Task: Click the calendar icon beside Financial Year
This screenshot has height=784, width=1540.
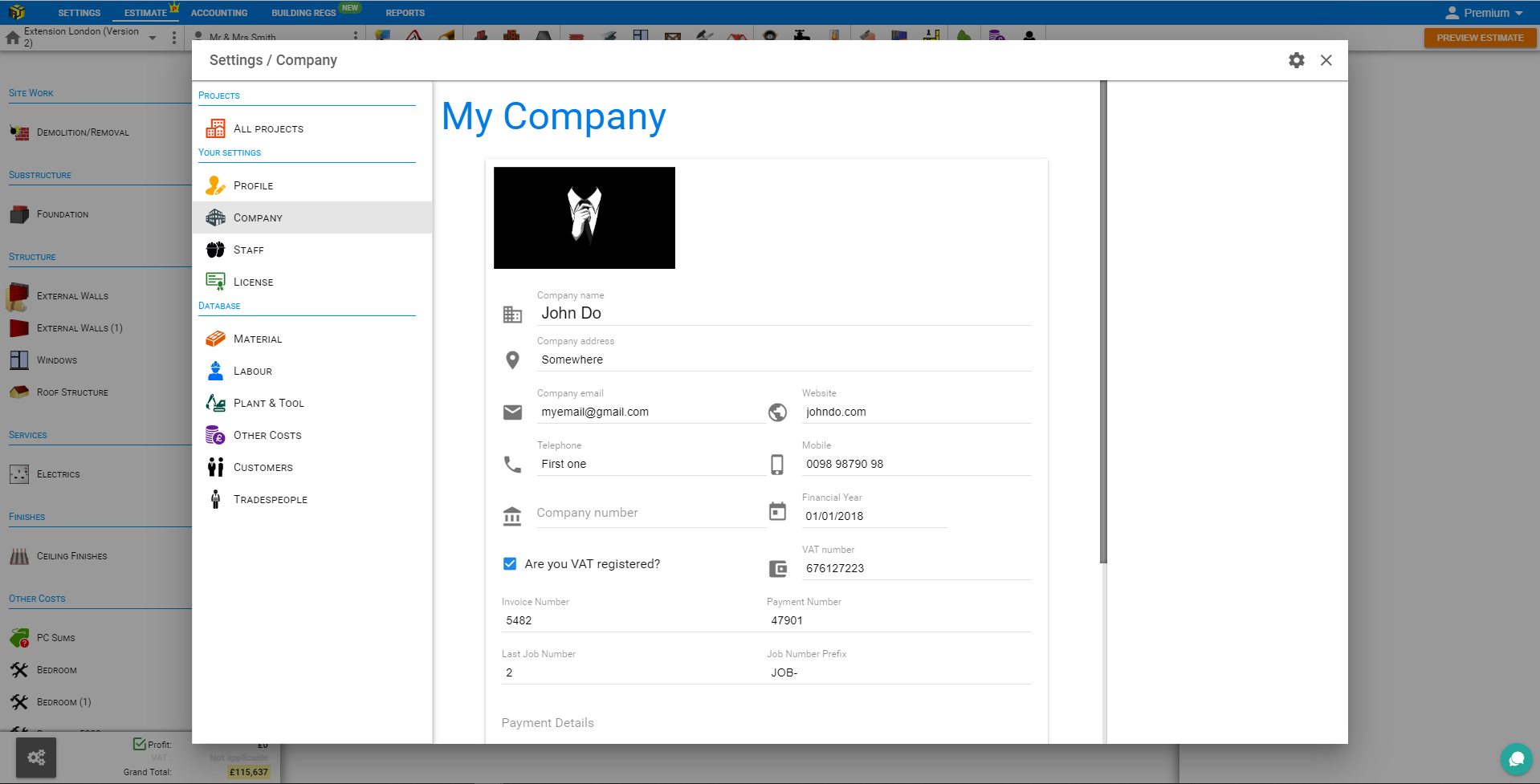Action: pyautogui.click(x=777, y=511)
